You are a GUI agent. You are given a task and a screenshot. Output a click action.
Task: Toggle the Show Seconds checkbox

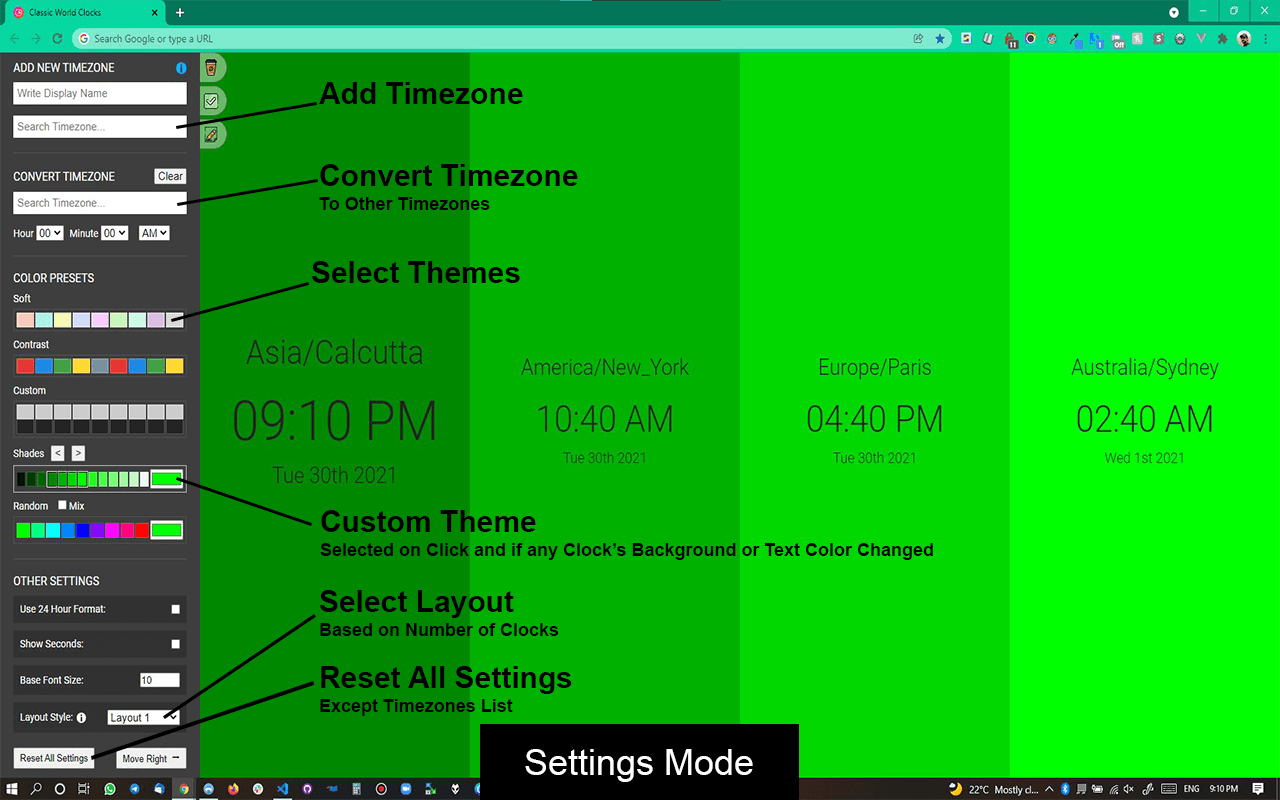coord(176,643)
